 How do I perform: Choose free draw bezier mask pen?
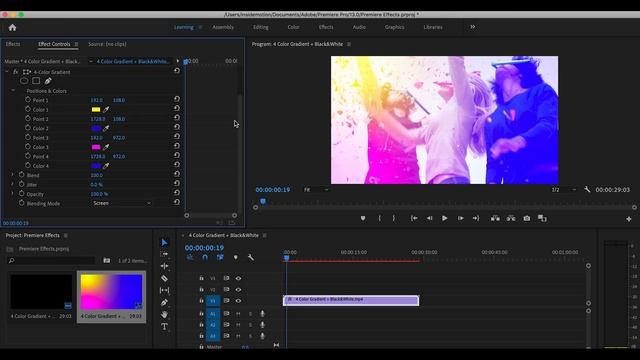(x=48, y=81)
